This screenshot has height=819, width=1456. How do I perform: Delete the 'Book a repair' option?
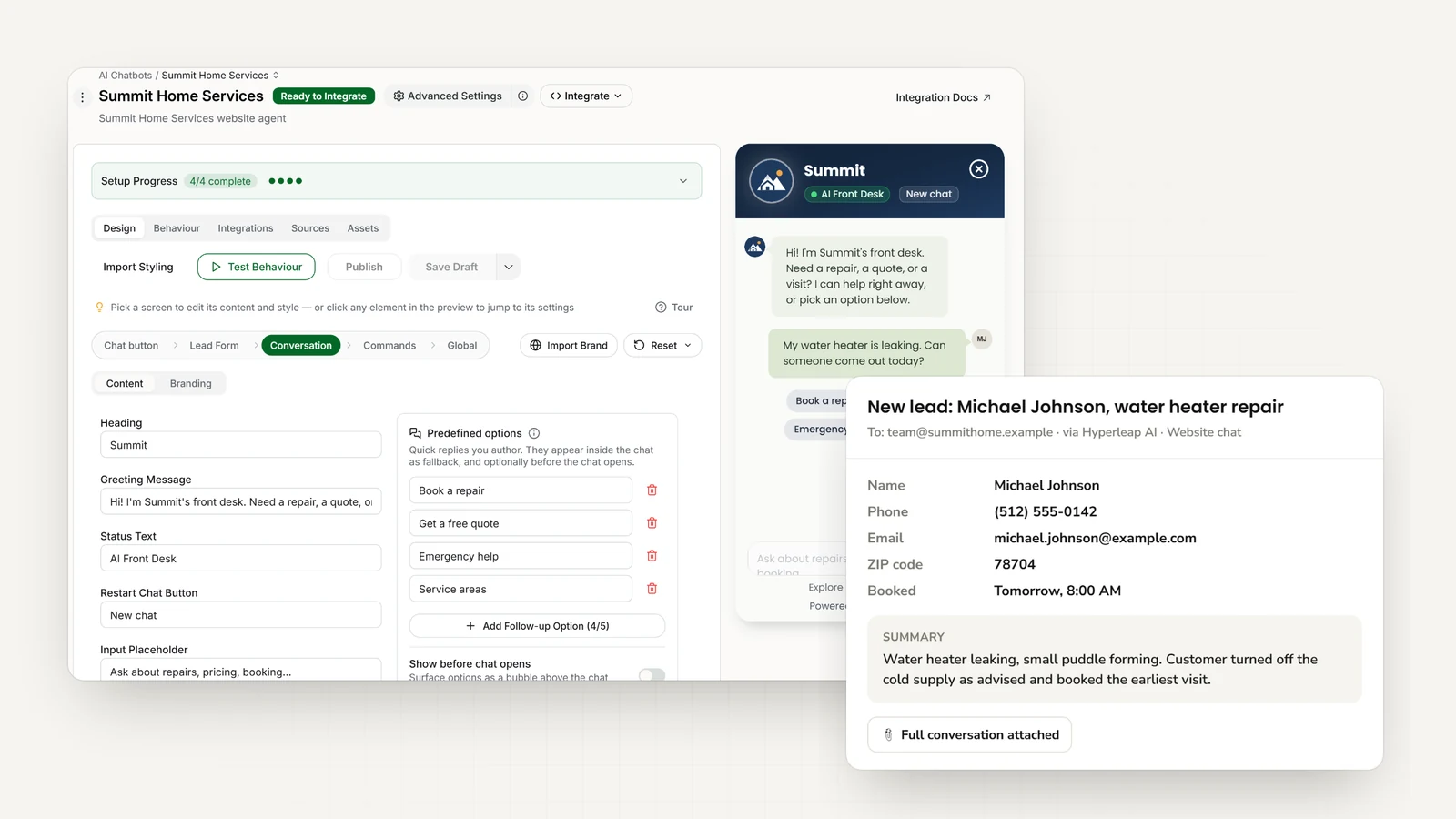coord(652,490)
